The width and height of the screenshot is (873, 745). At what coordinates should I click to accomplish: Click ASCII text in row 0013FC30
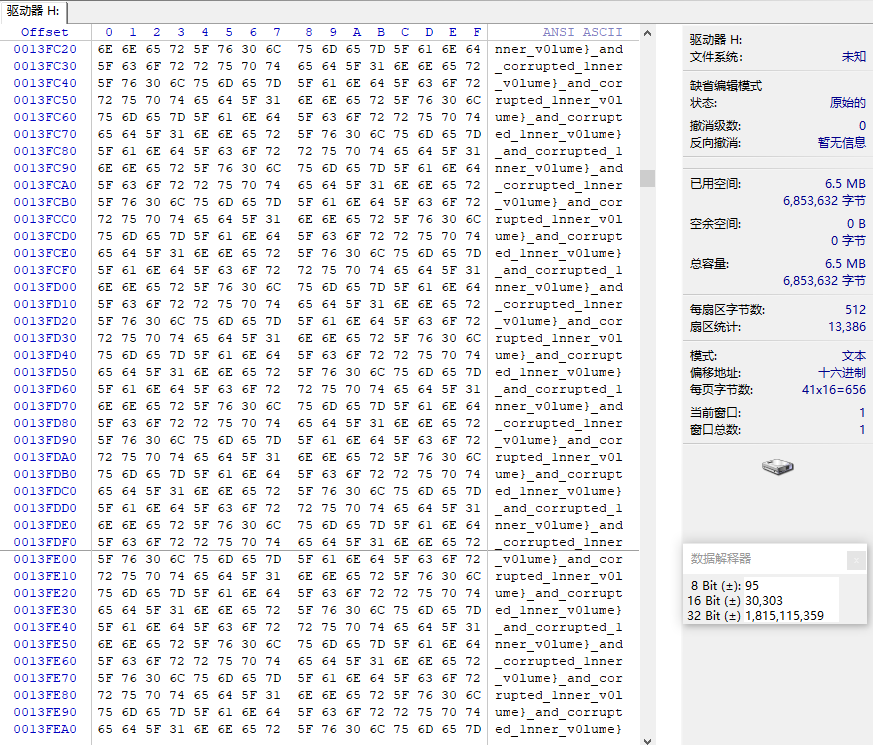point(558,66)
